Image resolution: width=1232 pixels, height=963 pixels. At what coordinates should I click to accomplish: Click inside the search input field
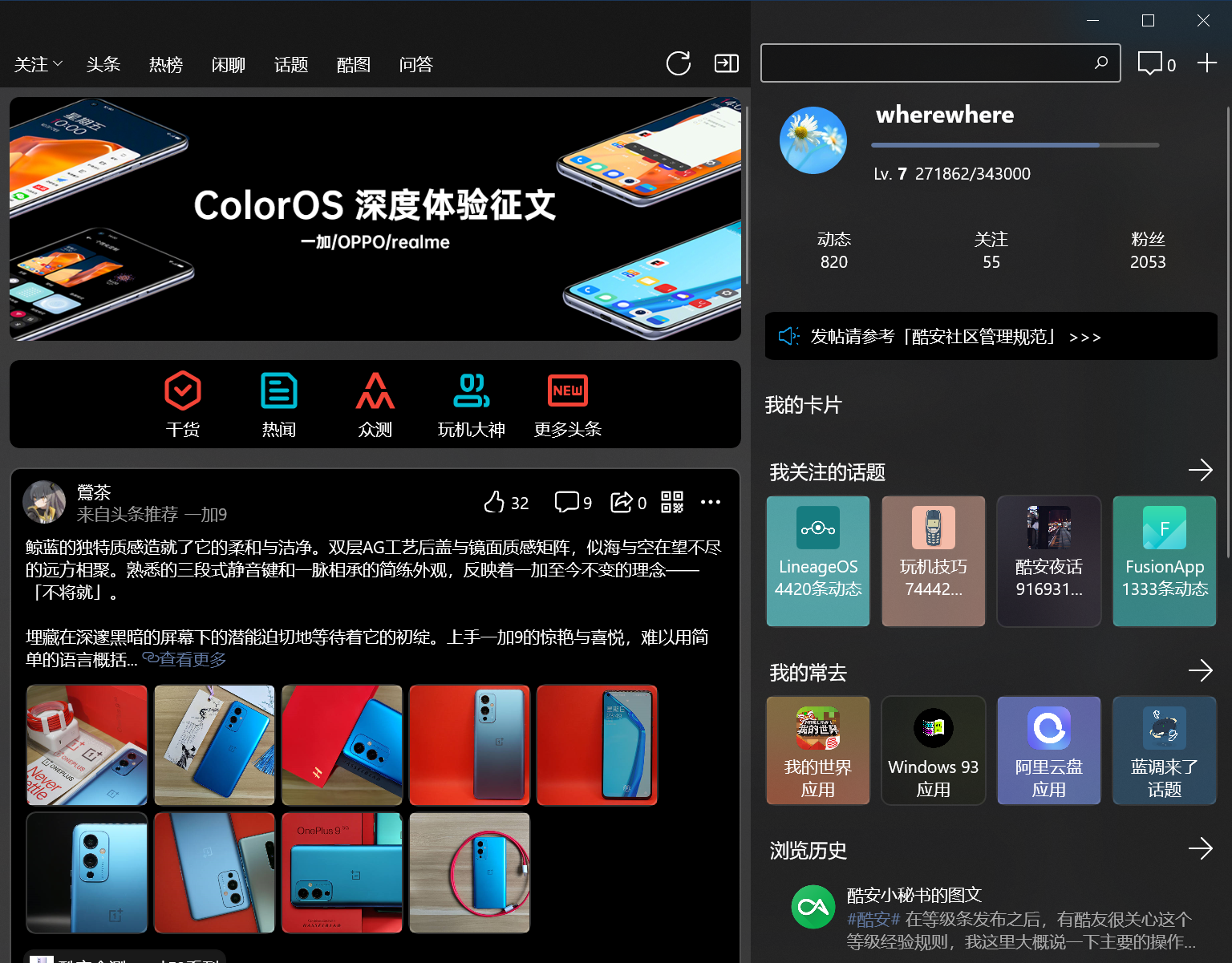coord(941,63)
